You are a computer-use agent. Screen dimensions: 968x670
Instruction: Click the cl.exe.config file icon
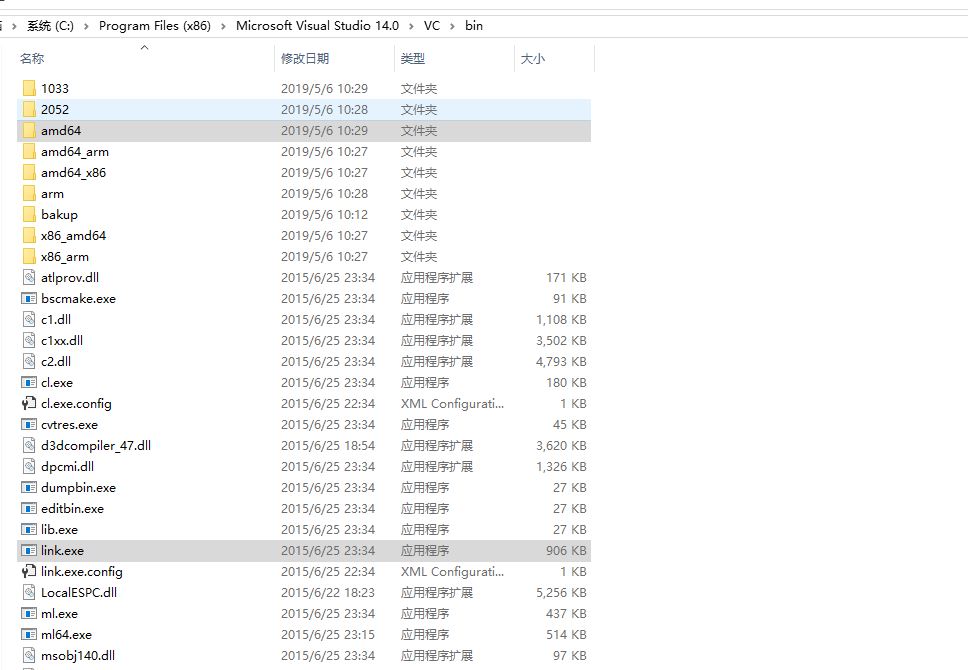(x=29, y=403)
